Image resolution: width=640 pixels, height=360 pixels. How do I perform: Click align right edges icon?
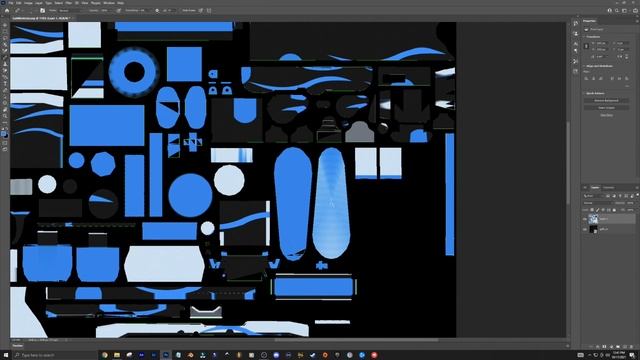coord(600,78)
